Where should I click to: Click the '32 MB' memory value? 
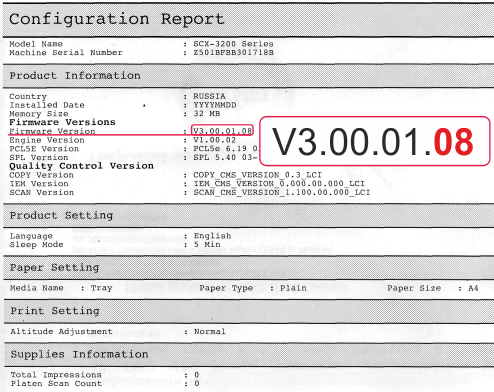[207, 114]
